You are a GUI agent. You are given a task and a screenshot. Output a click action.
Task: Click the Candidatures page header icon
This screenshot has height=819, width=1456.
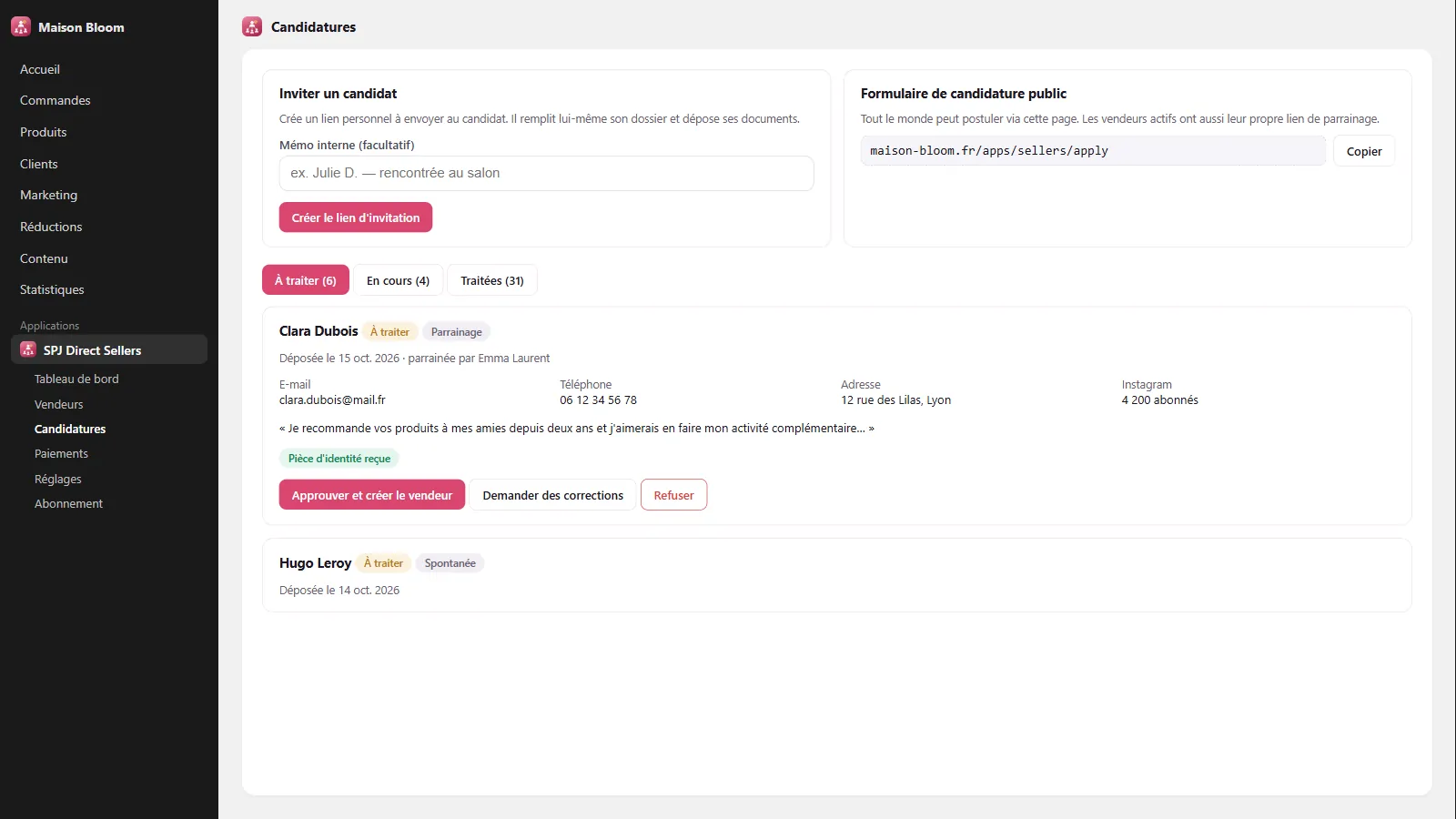click(x=252, y=26)
